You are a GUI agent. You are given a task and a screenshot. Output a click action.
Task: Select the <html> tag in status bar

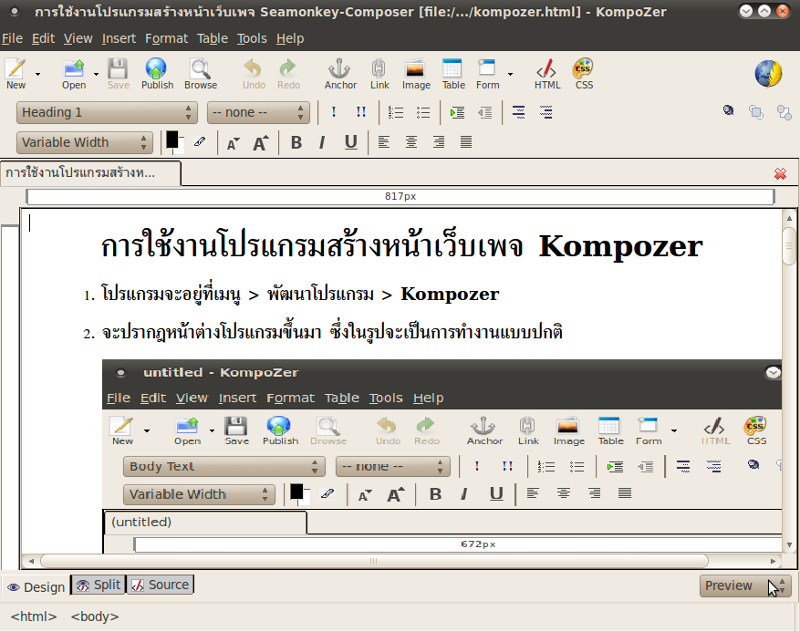tap(34, 617)
